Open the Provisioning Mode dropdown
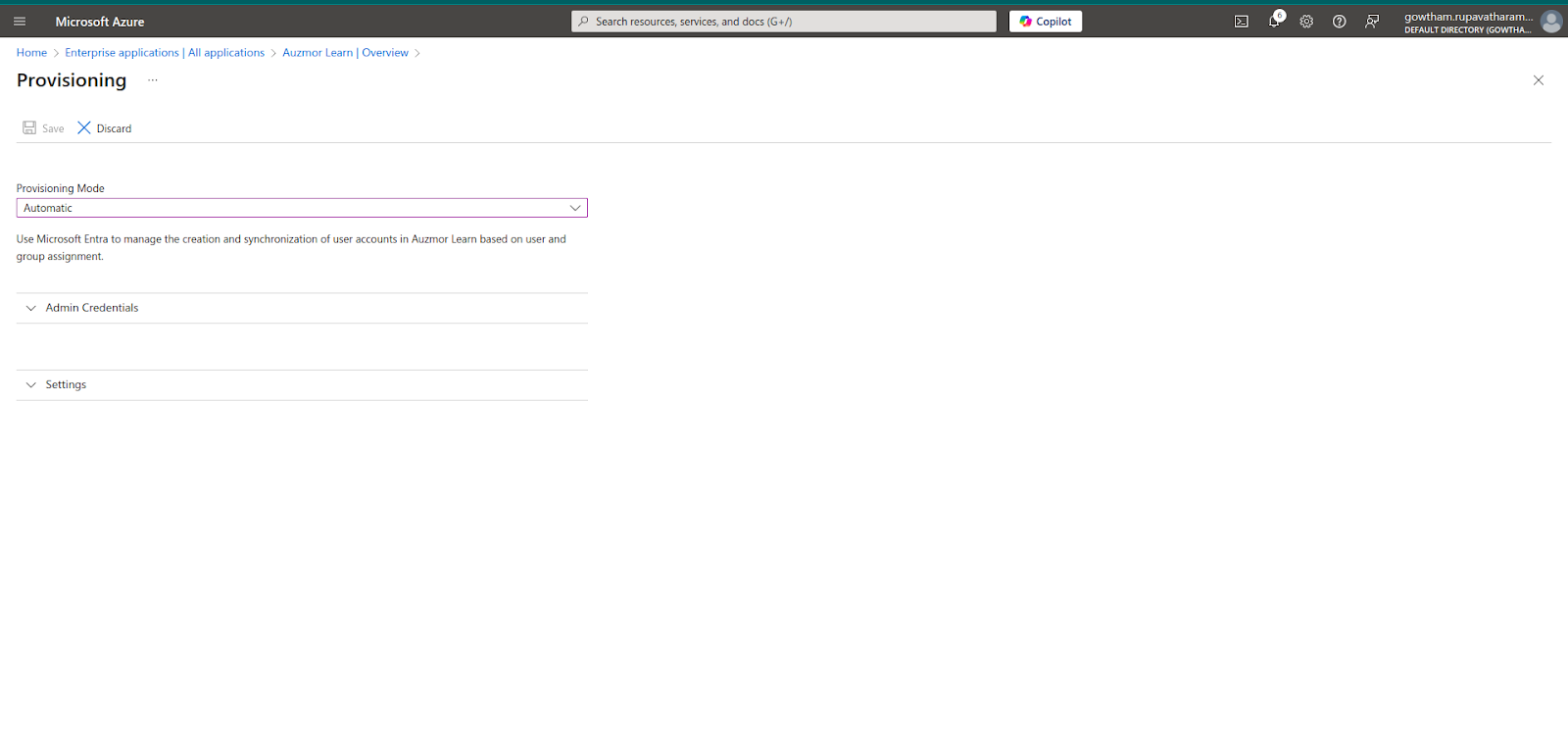The image size is (1568, 753). pos(302,208)
